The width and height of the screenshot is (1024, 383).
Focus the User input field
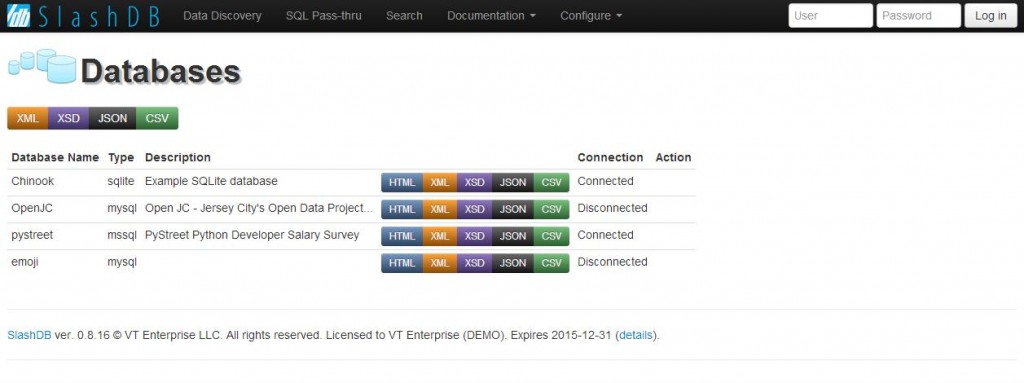[830, 16]
